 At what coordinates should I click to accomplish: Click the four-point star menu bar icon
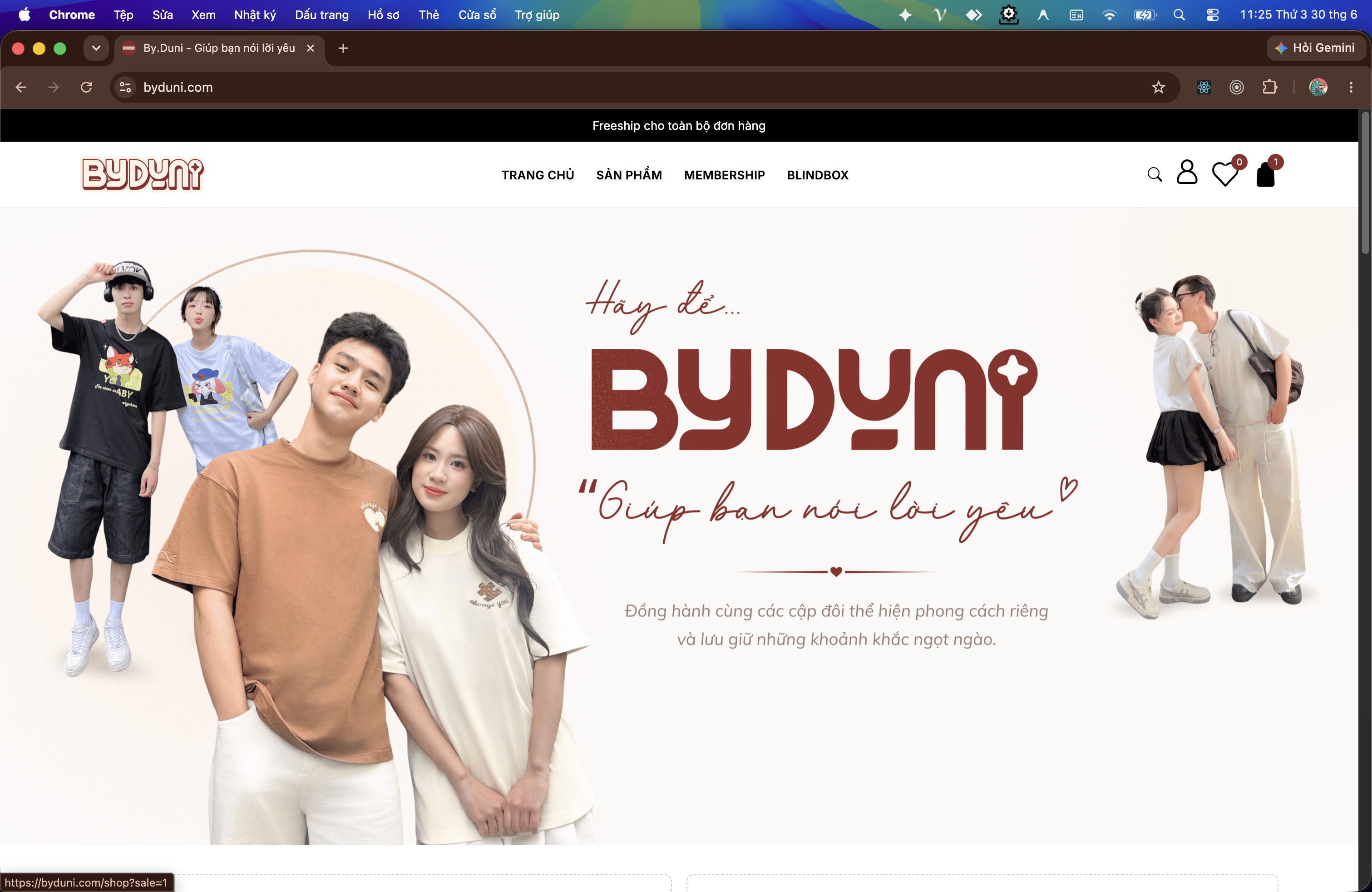(905, 15)
